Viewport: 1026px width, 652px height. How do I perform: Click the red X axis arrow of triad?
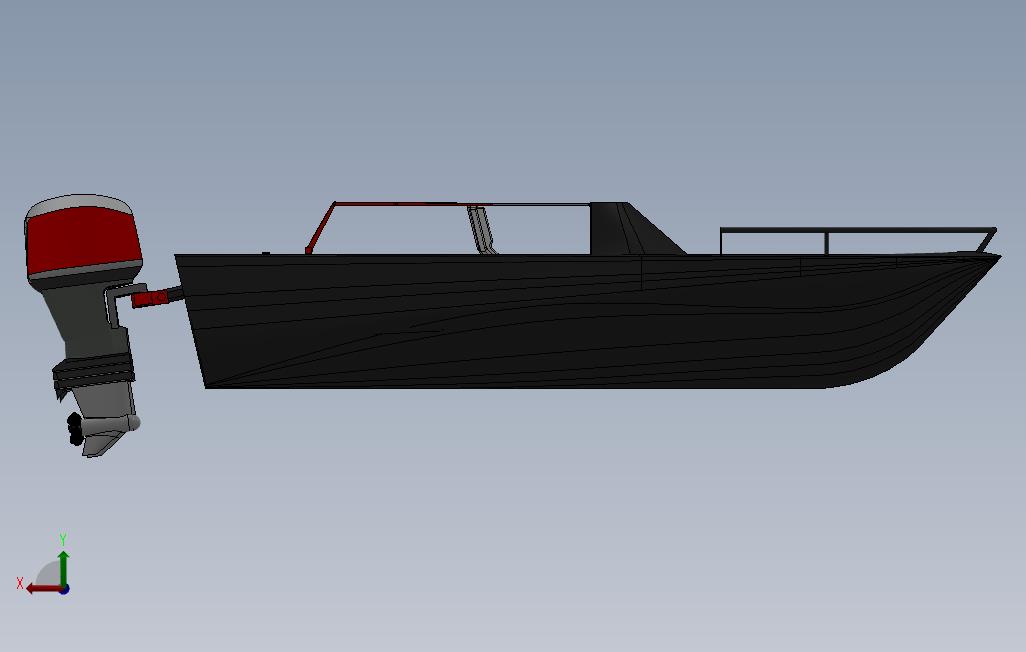click(x=43, y=589)
